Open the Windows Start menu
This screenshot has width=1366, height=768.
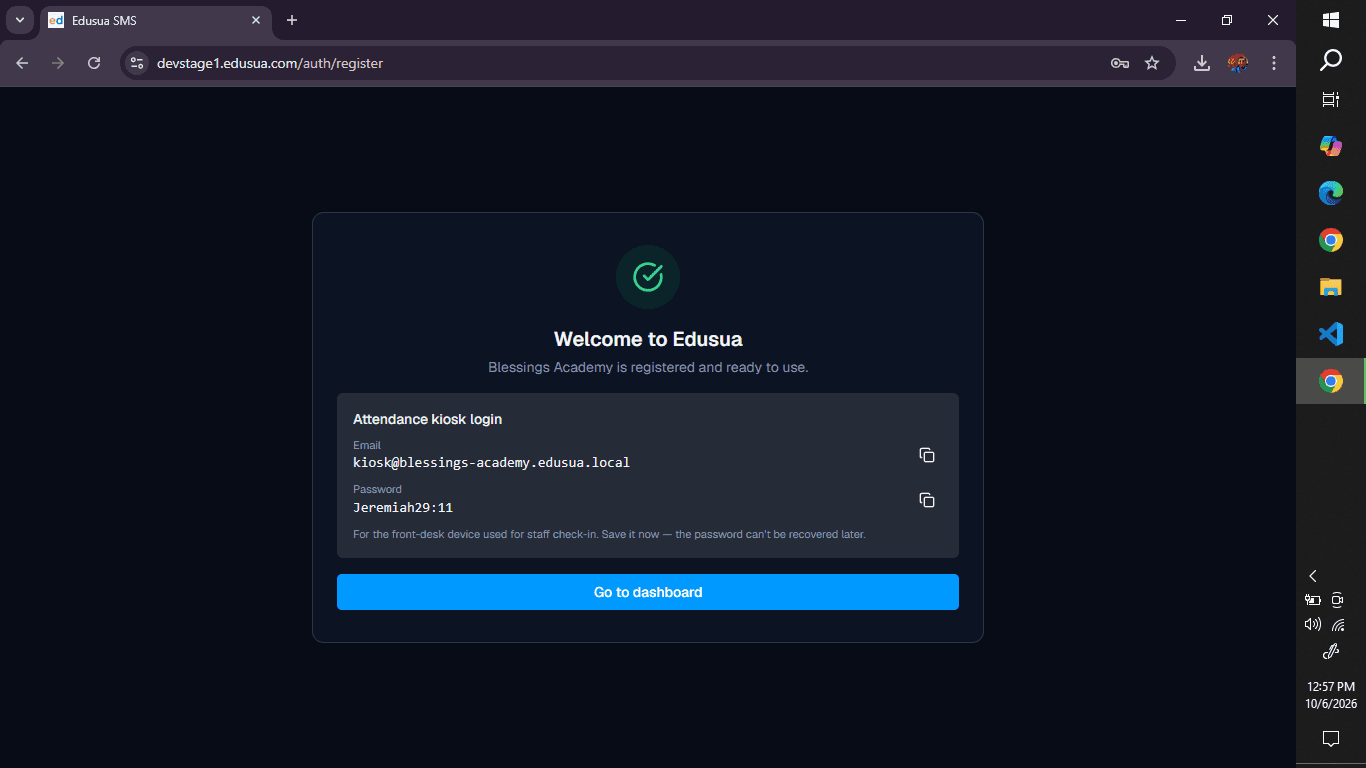coord(1331,20)
